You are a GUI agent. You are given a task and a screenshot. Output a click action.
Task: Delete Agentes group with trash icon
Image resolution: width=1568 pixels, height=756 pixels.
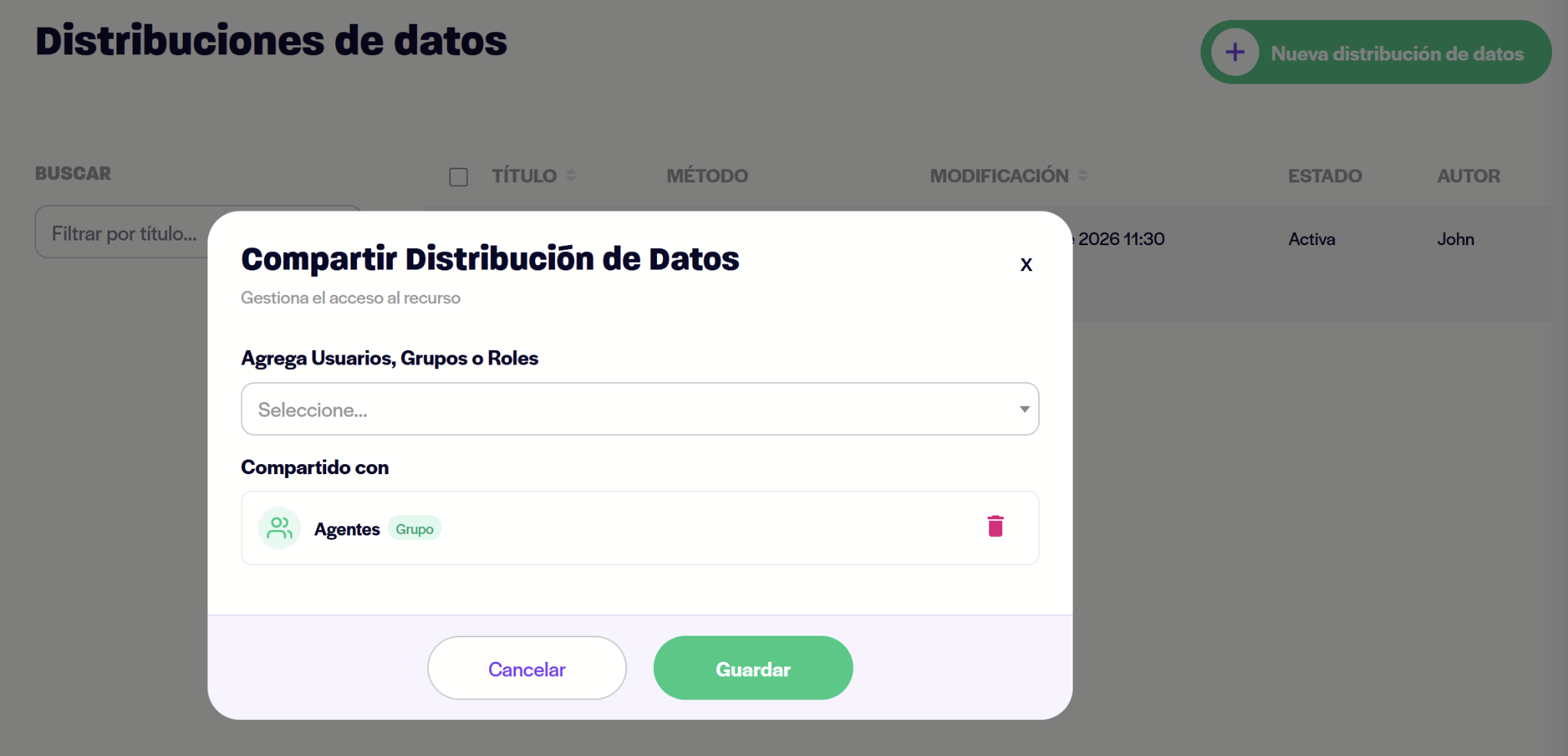pos(995,526)
